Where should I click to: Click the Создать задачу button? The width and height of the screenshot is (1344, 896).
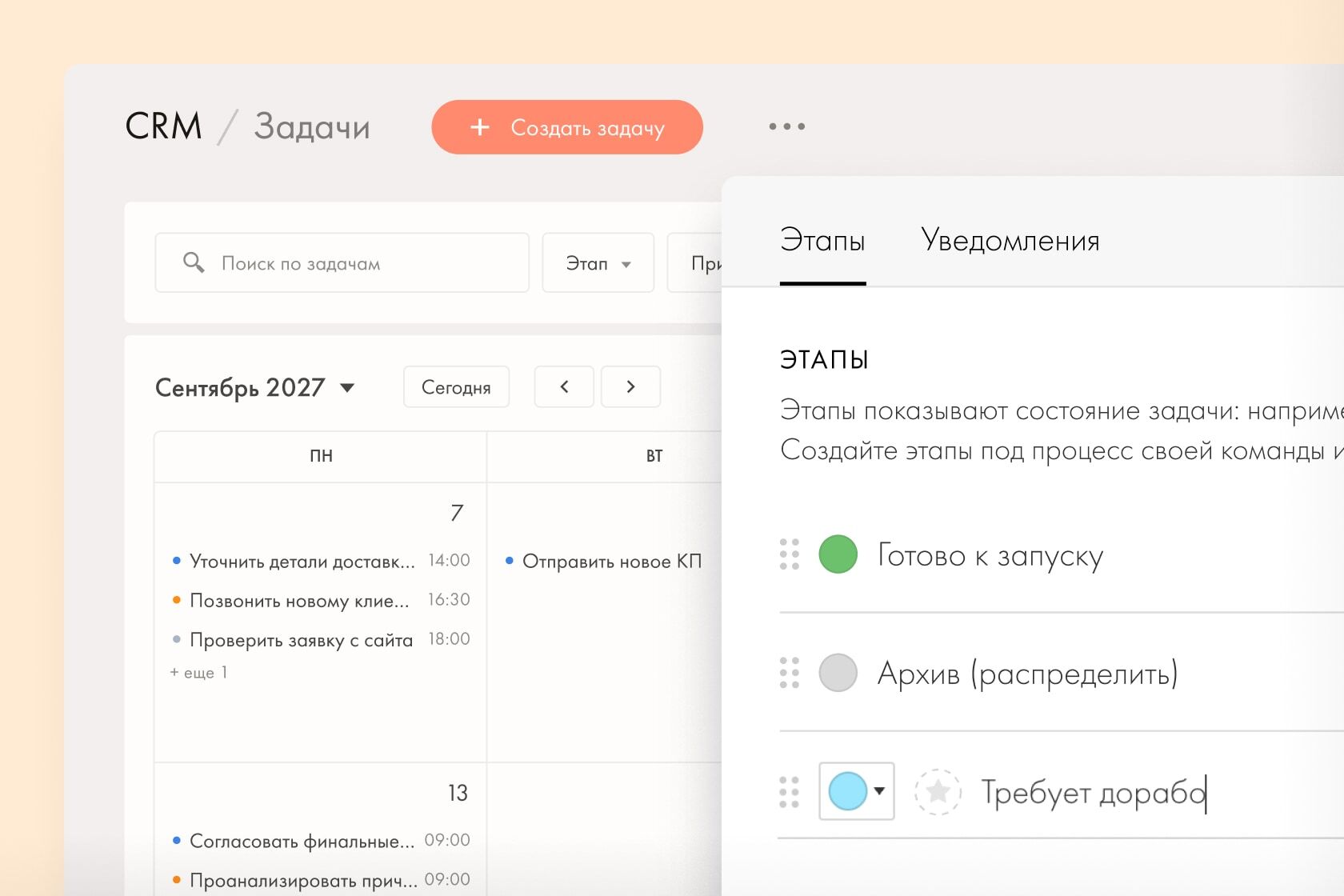coord(567,127)
